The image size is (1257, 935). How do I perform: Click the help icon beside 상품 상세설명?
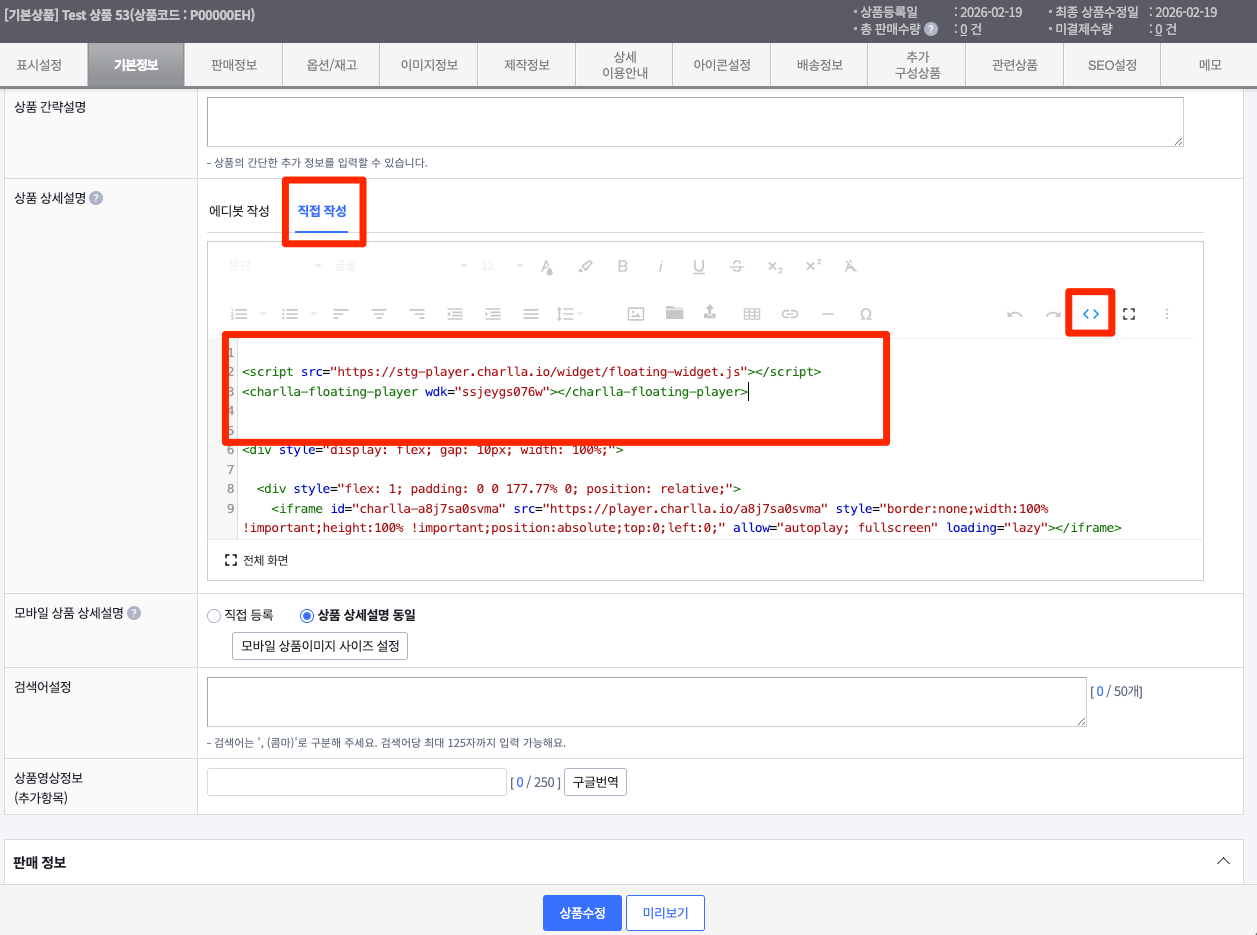click(96, 198)
